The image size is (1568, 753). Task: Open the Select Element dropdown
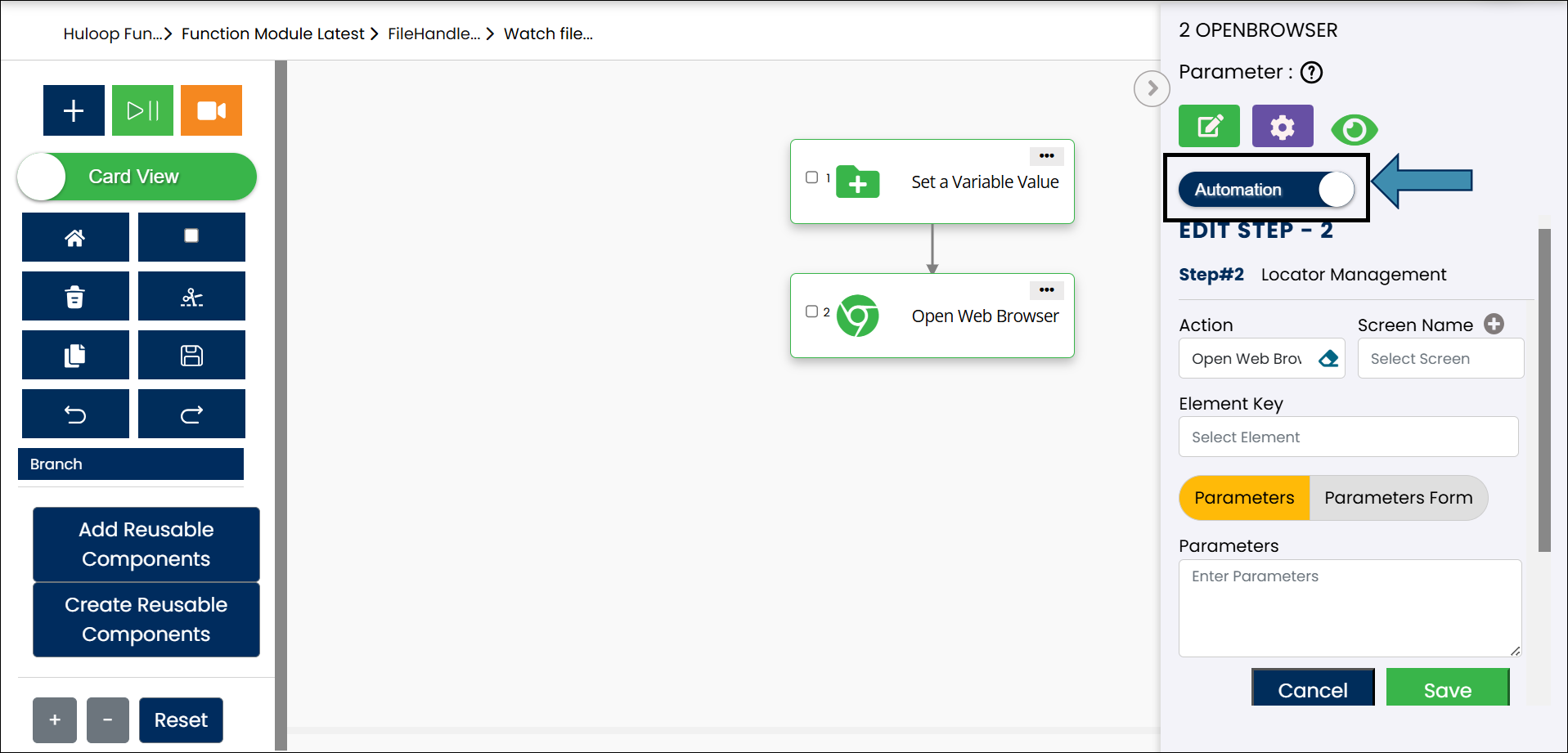pos(1347,437)
